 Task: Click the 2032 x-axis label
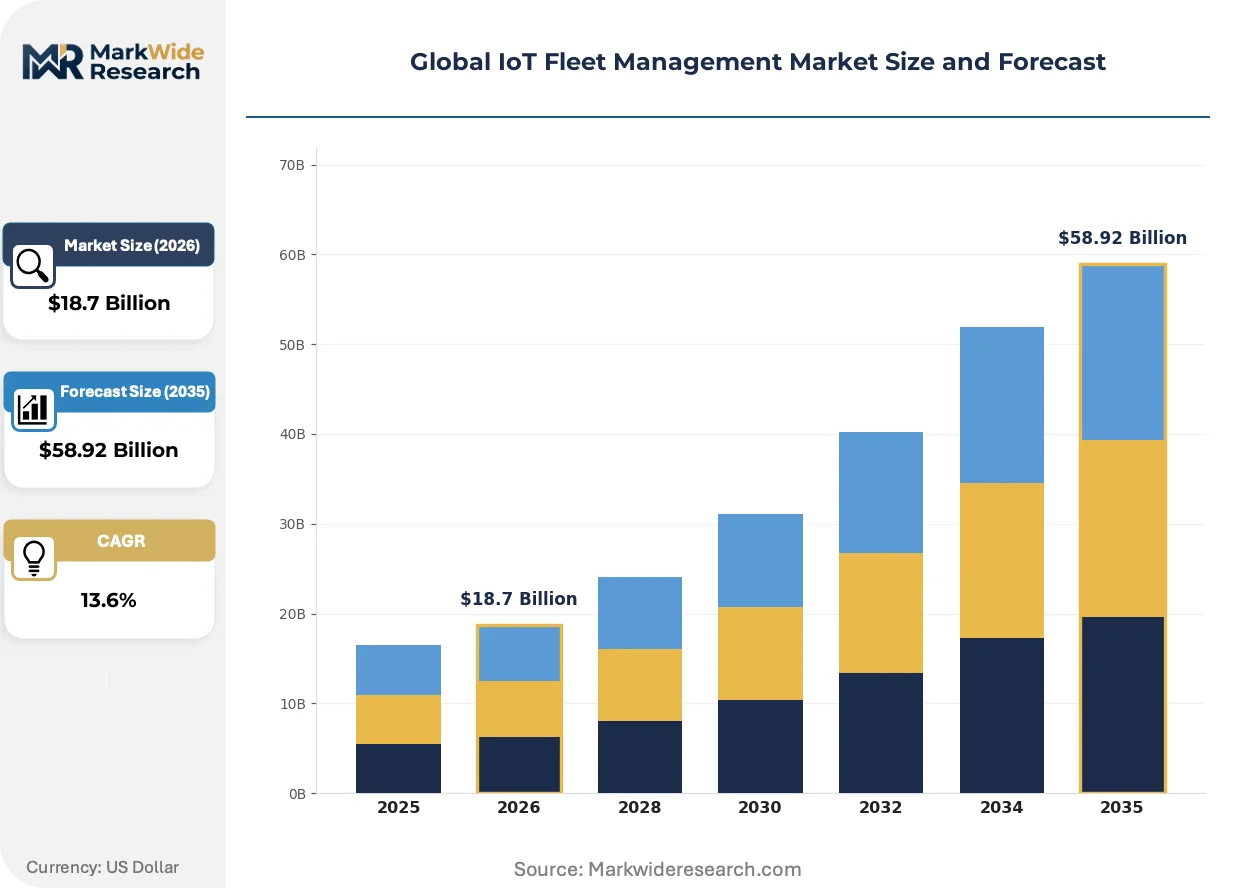881,808
